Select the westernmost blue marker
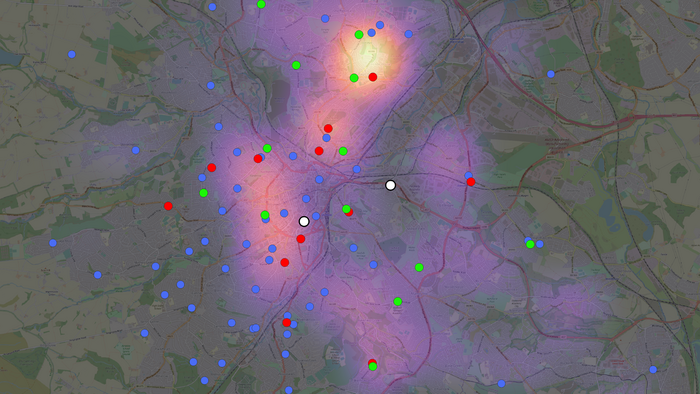700x394 pixels. 53,243
